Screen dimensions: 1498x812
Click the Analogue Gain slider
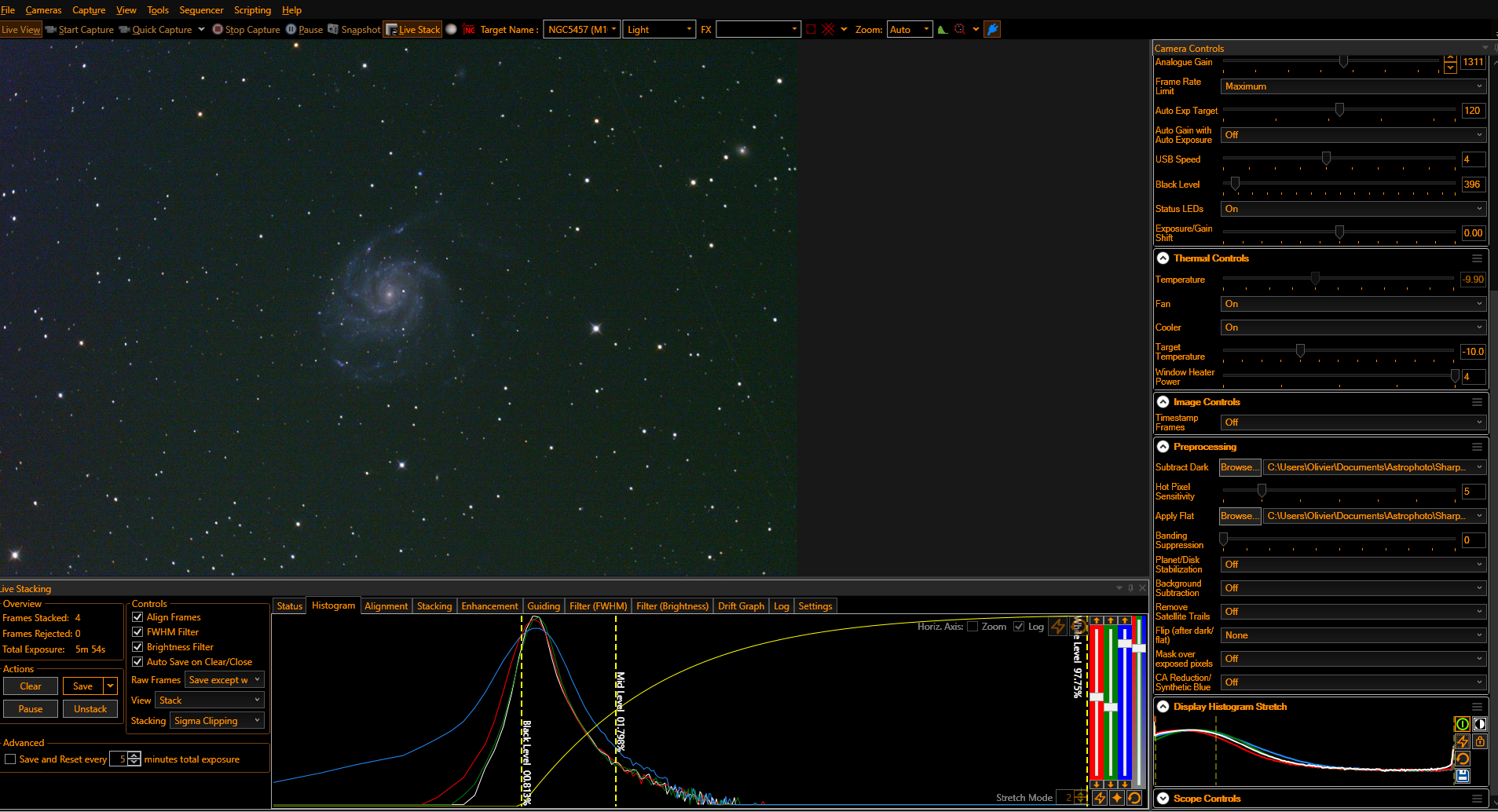point(1331,61)
